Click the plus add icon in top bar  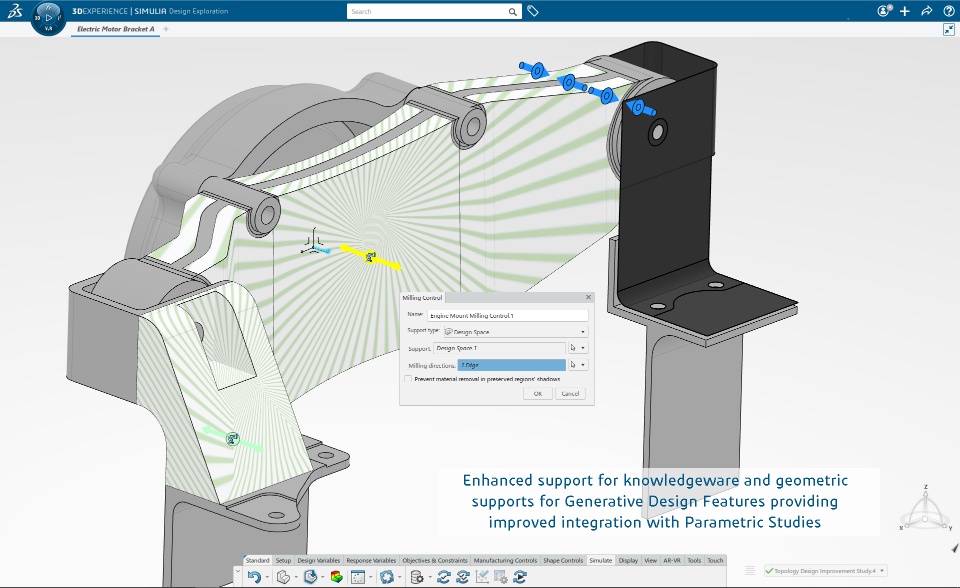click(905, 11)
